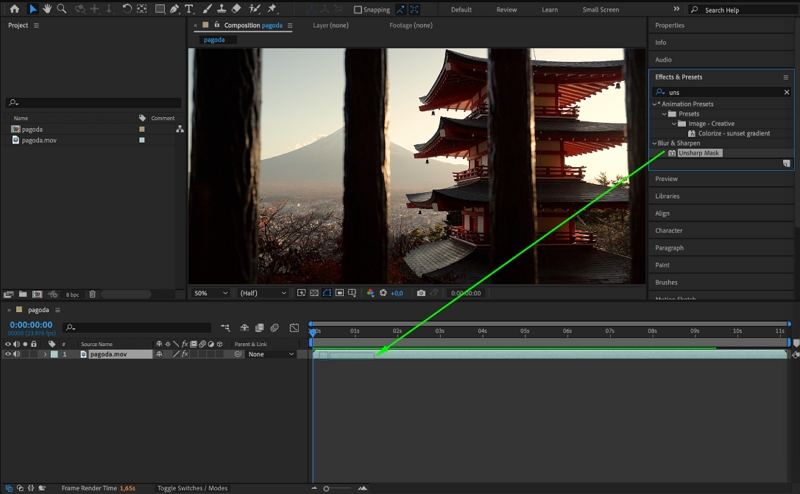Clear the effects search field
This screenshot has height=494, width=800.
[x=786, y=92]
